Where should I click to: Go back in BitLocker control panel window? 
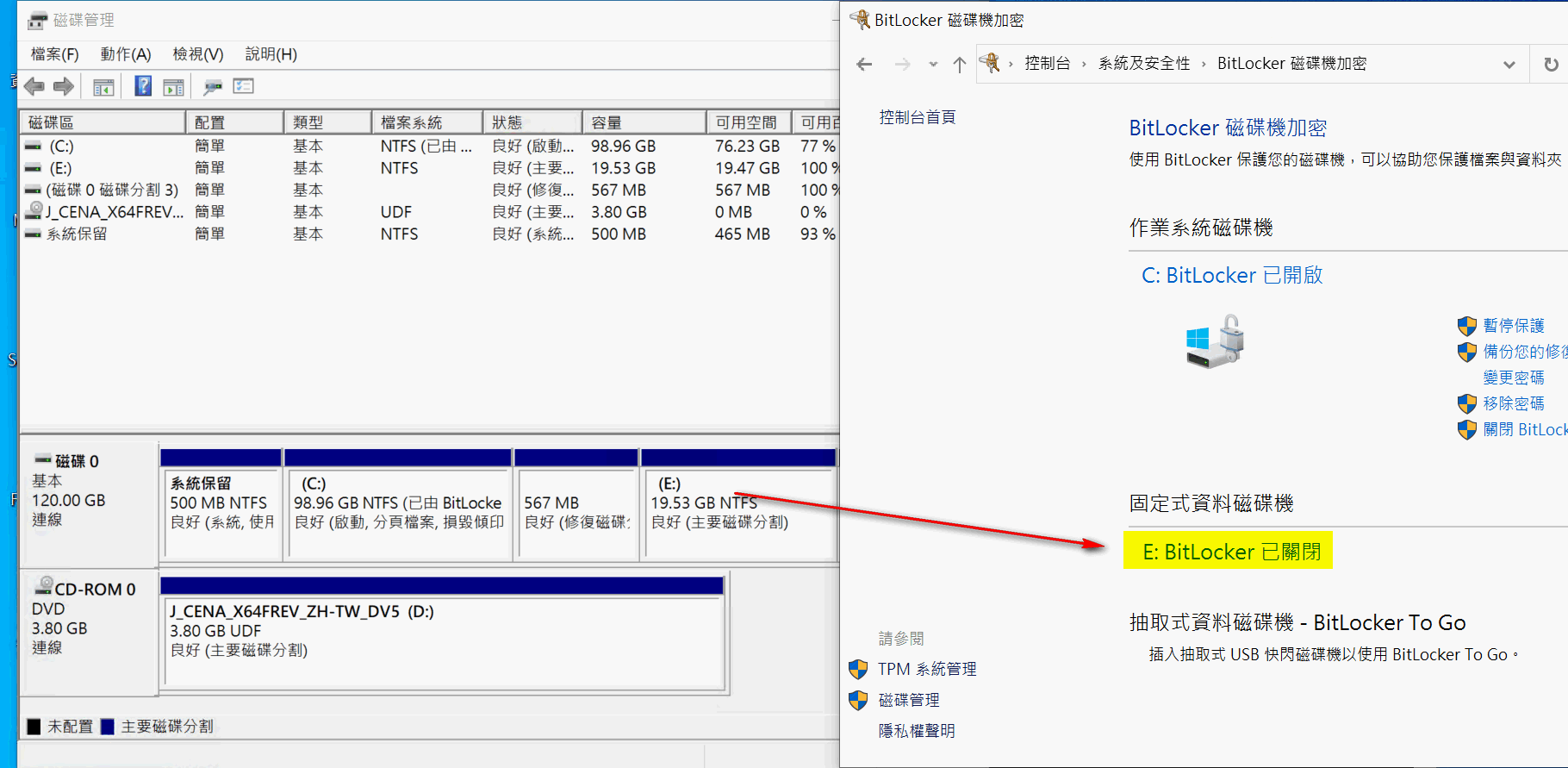864,64
